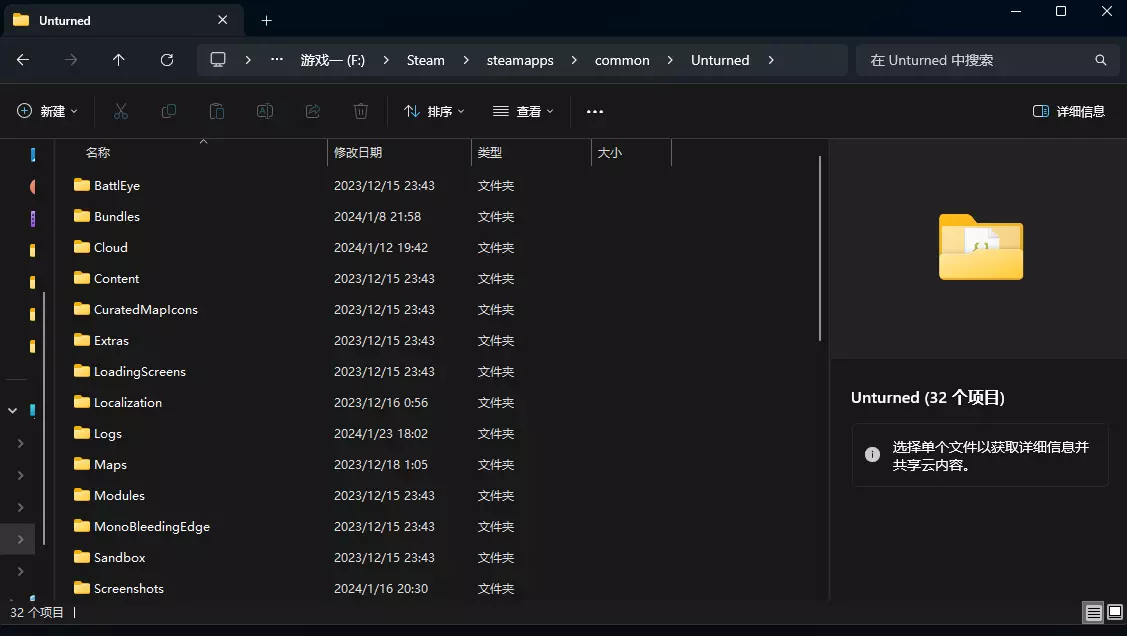Click the This PC monitor icon in address bar
This screenshot has height=636, width=1127.
[218, 60]
